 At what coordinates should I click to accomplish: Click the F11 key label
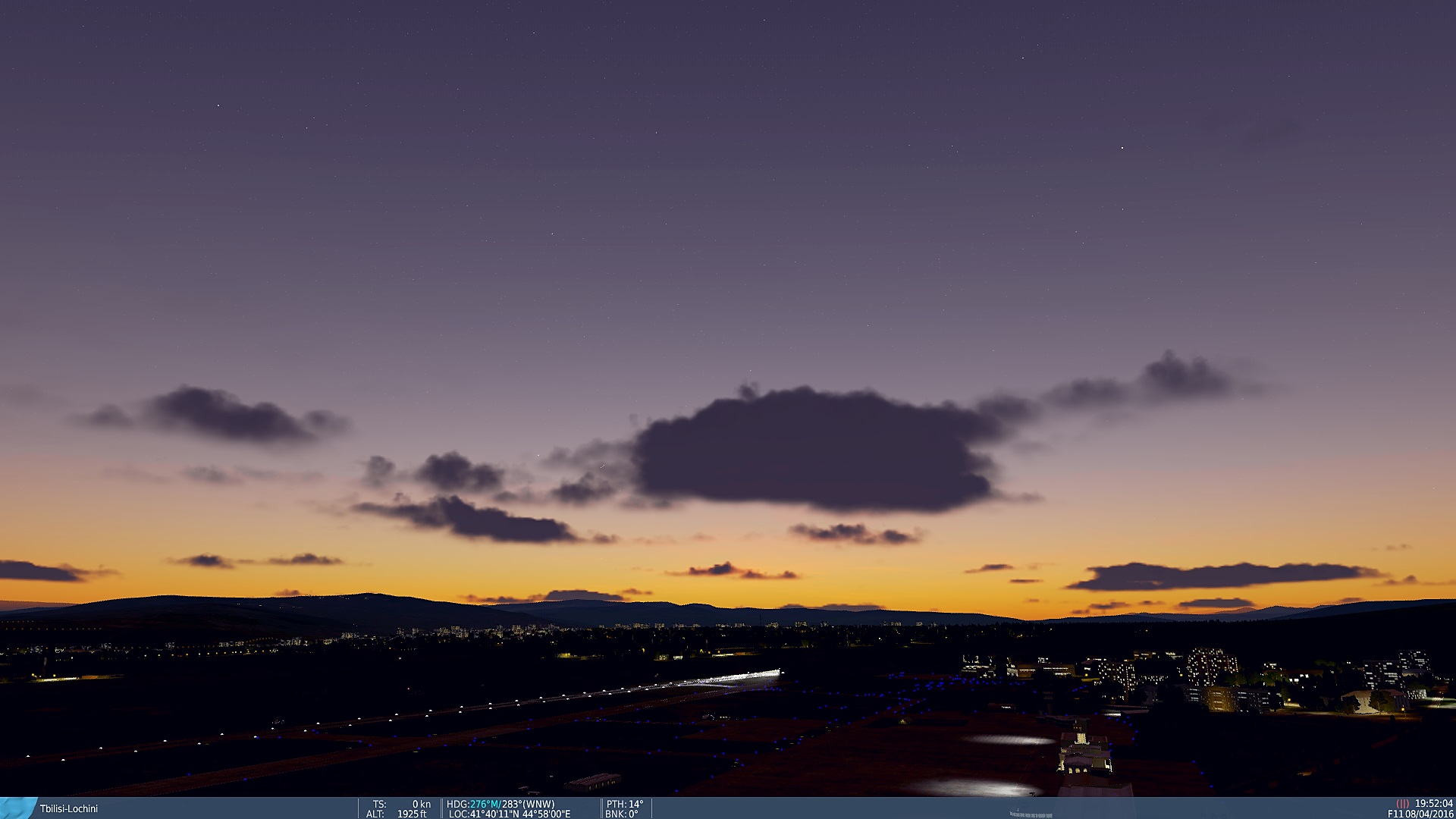(1395, 814)
